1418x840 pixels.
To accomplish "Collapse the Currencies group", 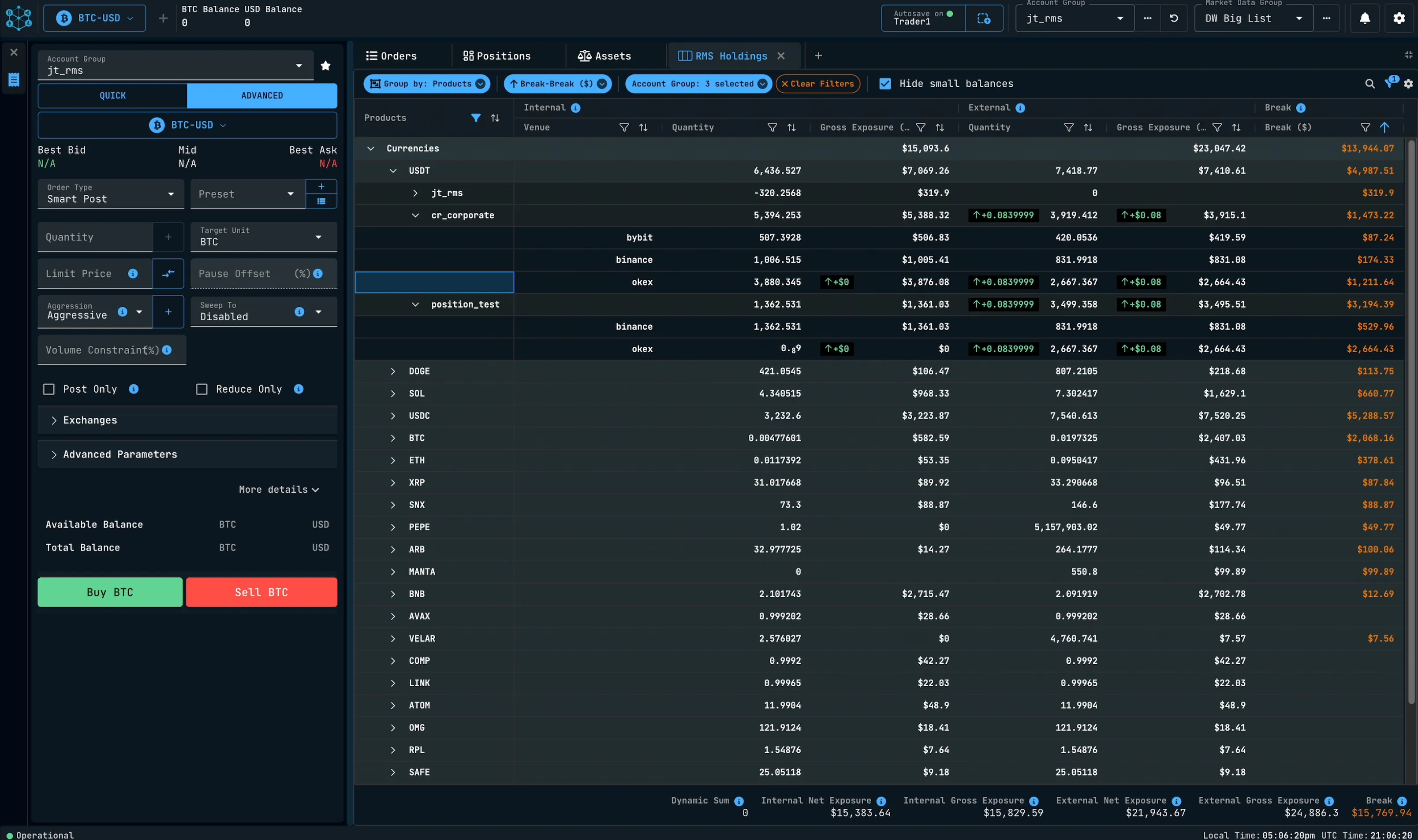I will point(370,149).
